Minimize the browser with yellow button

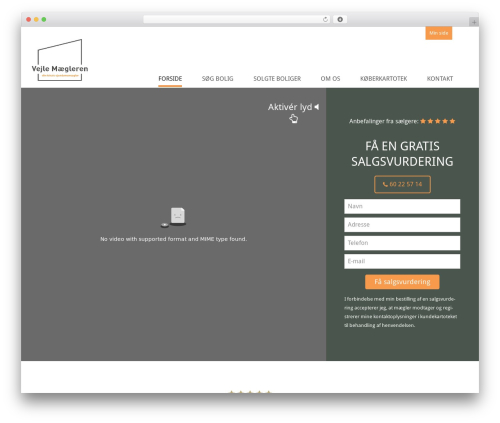36,19
